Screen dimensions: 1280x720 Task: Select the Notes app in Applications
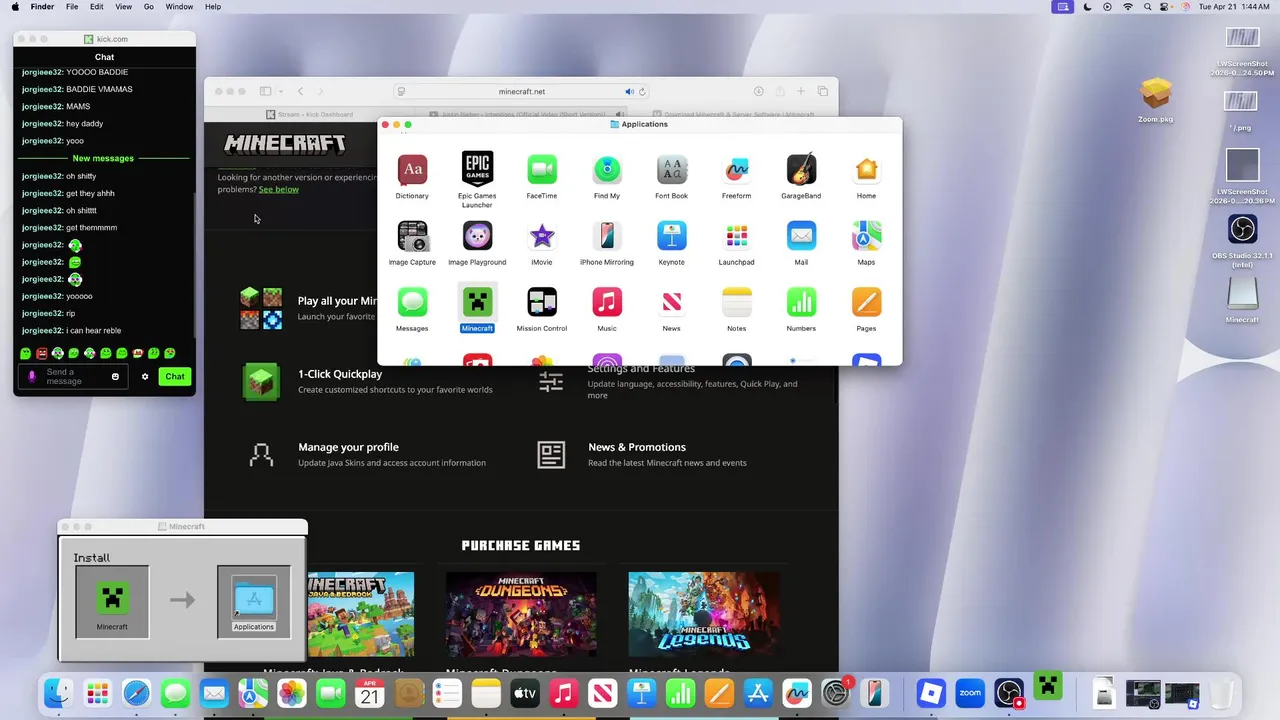(737, 302)
